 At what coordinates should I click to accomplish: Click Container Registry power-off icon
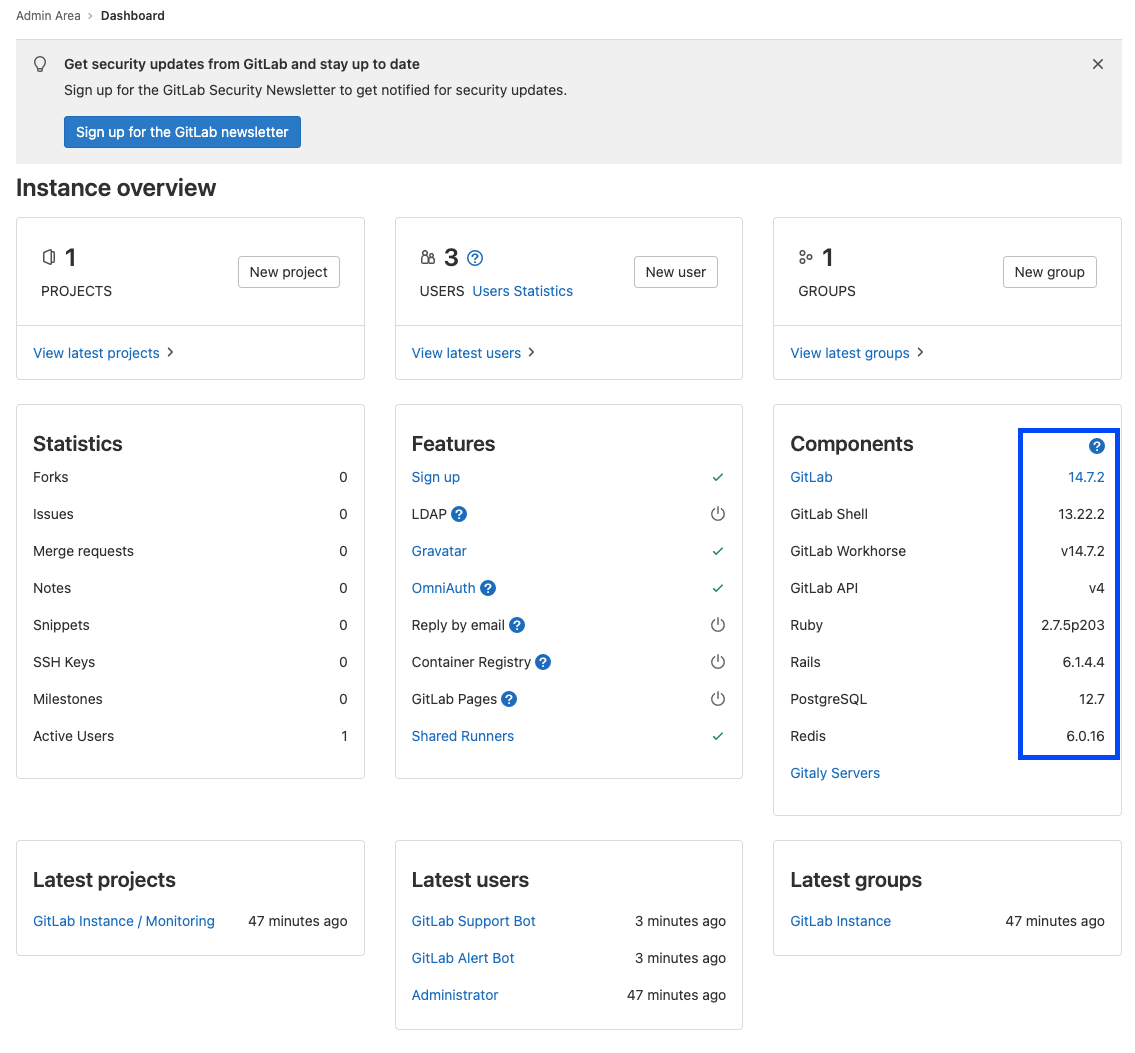(x=717, y=662)
